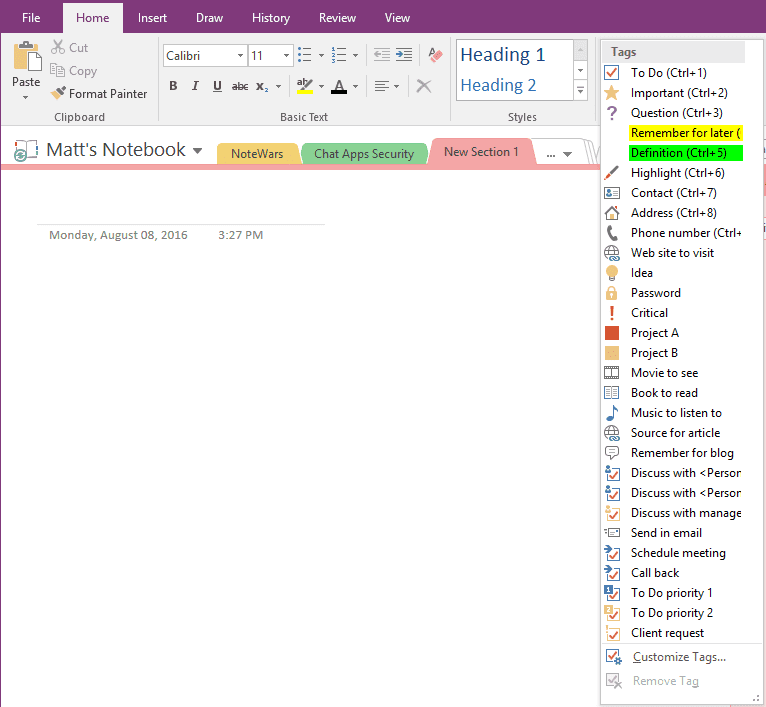The image size is (766, 707).
Task: Click the text highlight color icon
Action: pyautogui.click(x=304, y=86)
